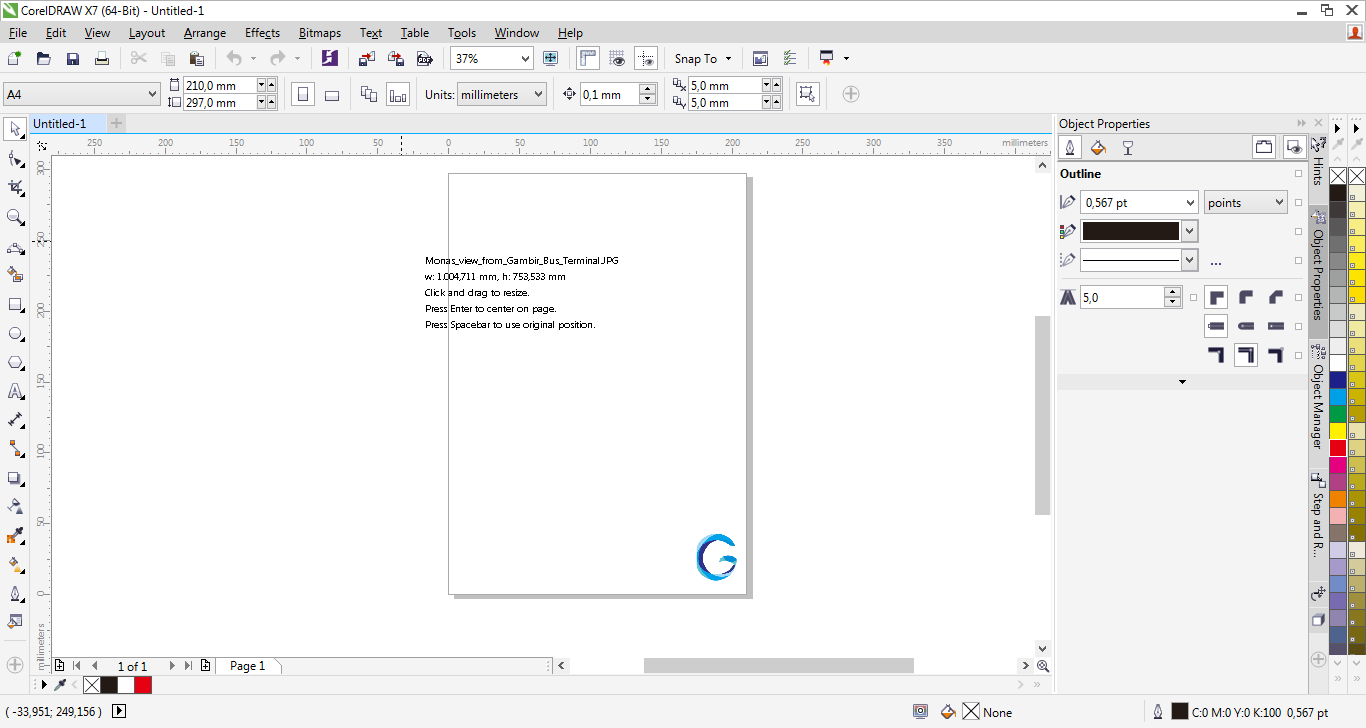Click the page width input field
This screenshot has width=1366, height=728.
tap(220, 86)
